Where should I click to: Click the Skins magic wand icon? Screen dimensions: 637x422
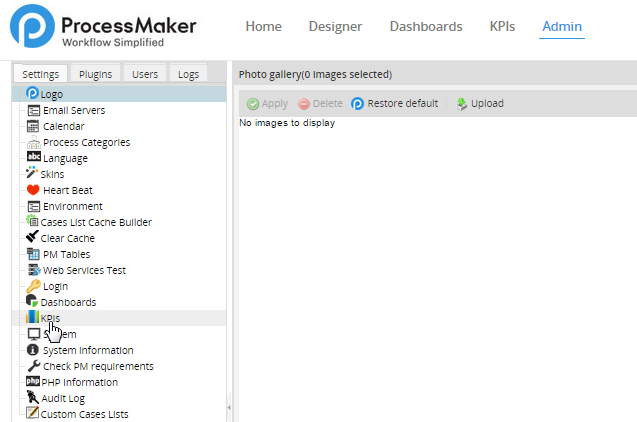coord(33,174)
